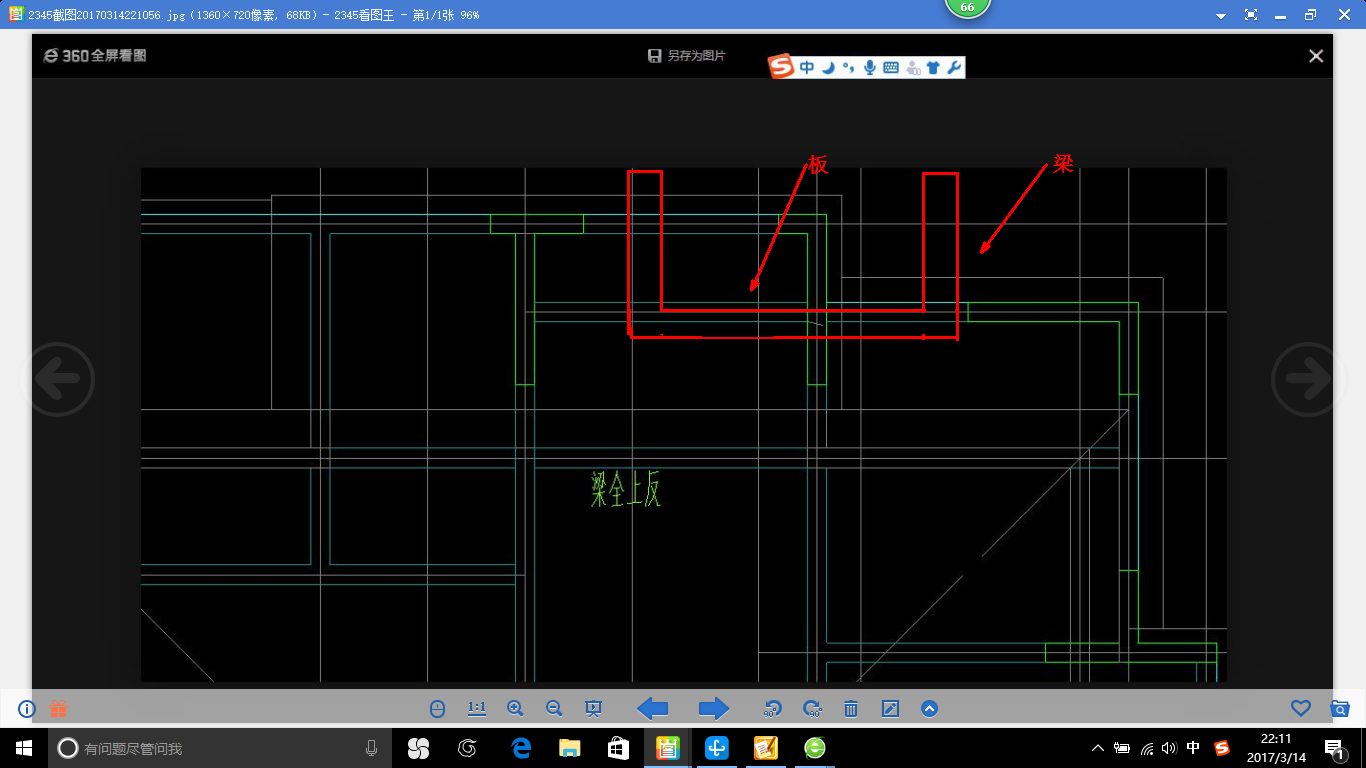Favorite image with heart icon

click(x=1300, y=708)
